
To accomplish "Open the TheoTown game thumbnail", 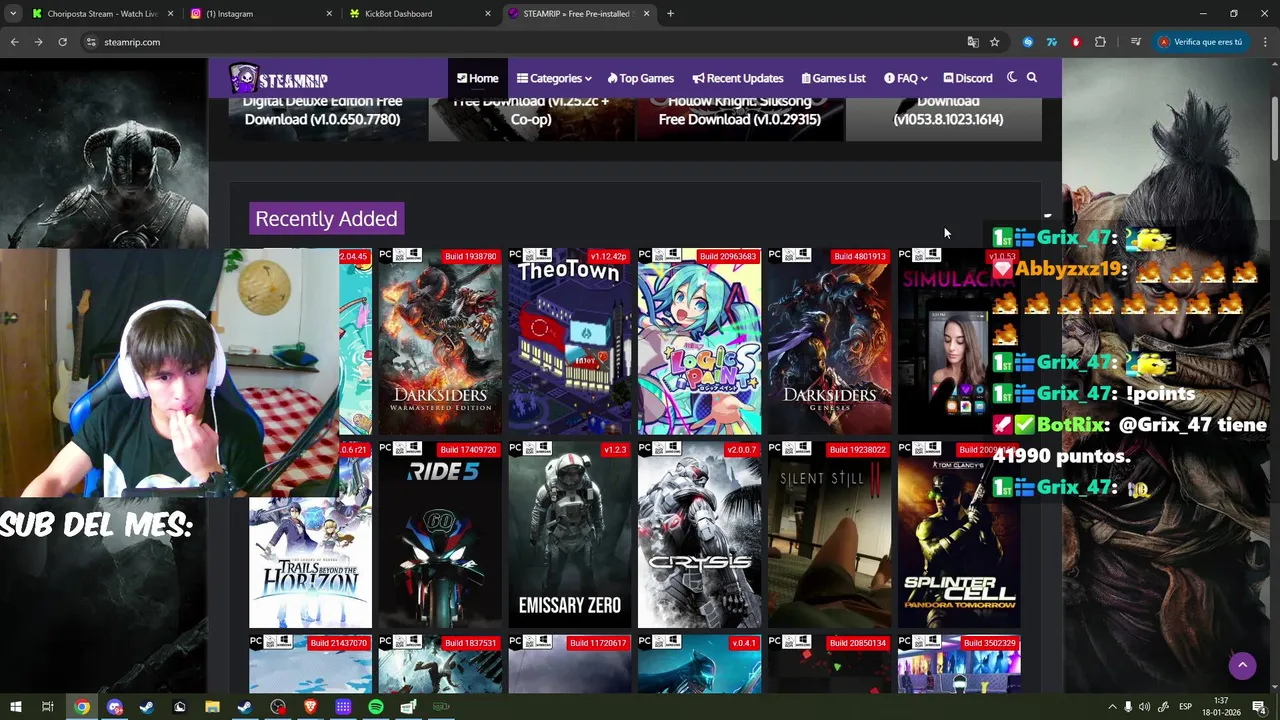I will 570,341.
